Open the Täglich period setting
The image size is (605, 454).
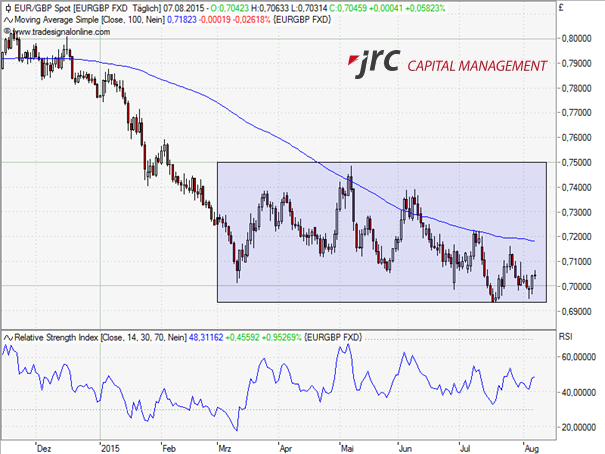[152, 7]
